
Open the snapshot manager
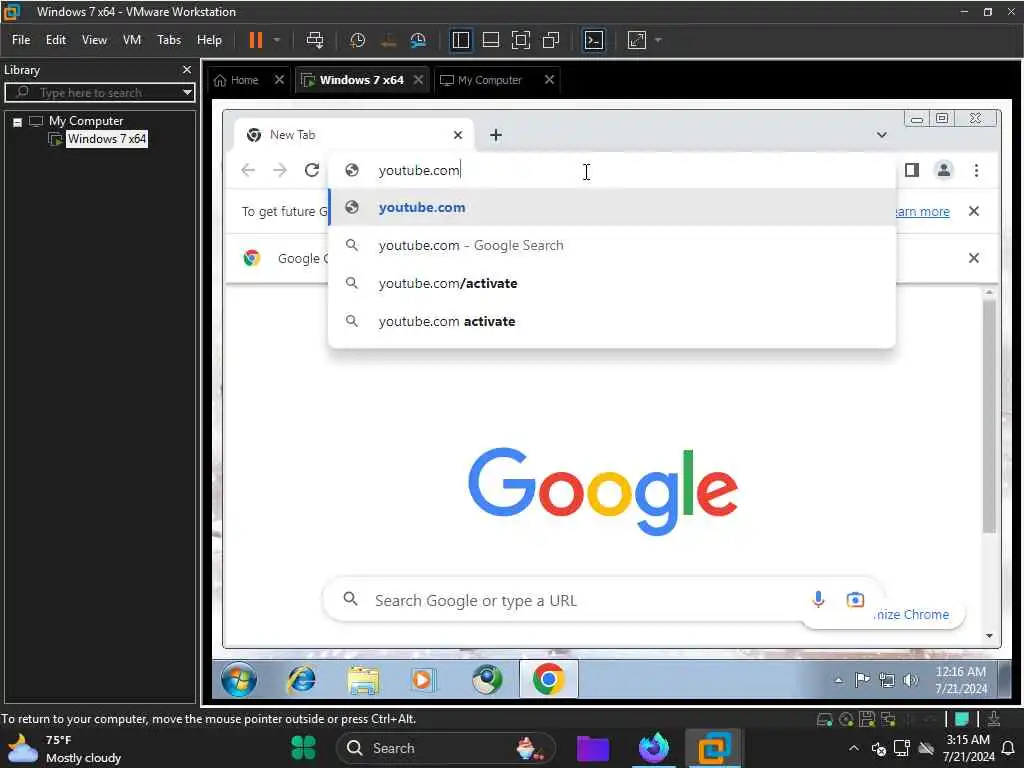click(418, 40)
